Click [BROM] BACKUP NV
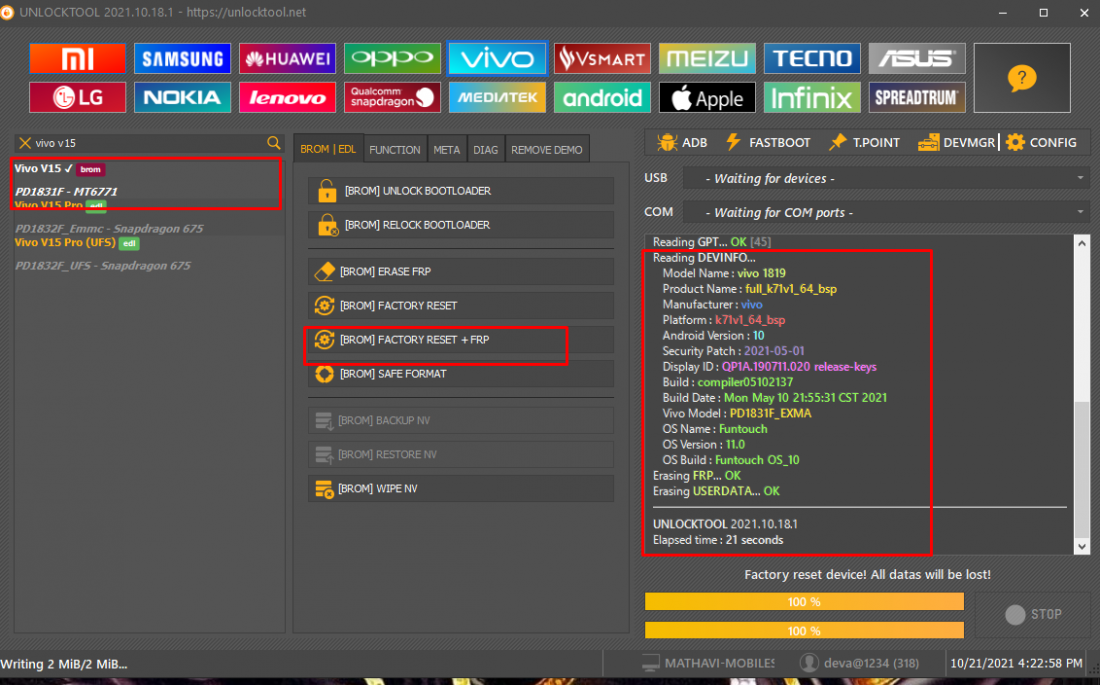Screen dimensions: 1100x685 [461, 420]
